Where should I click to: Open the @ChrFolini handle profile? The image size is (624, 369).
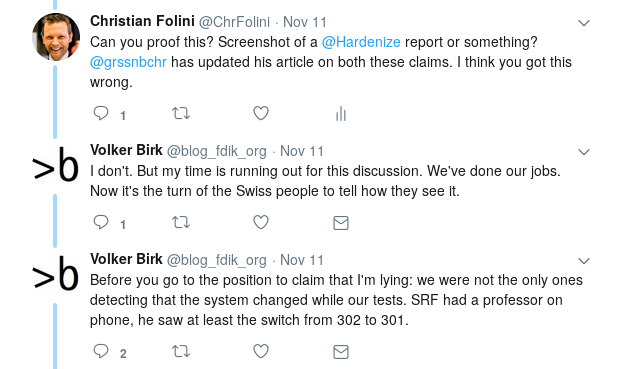click(234, 22)
